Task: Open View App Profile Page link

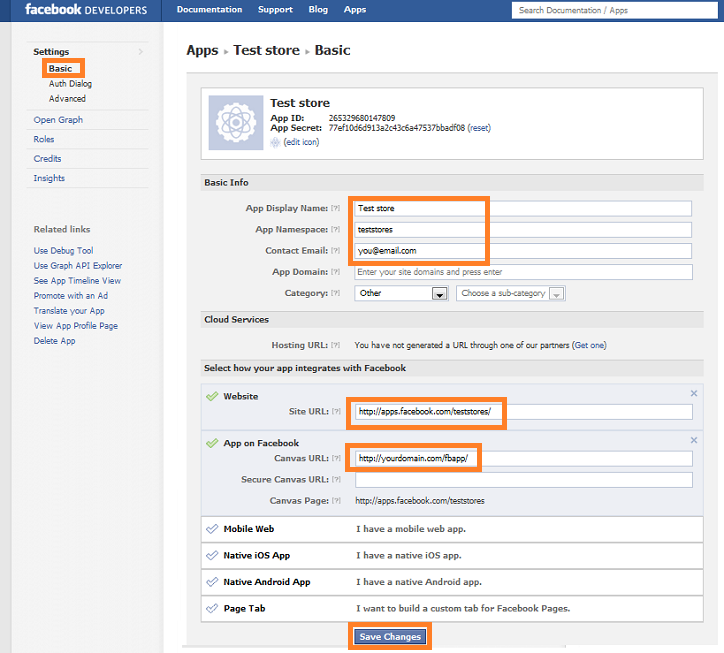Action: (x=76, y=326)
